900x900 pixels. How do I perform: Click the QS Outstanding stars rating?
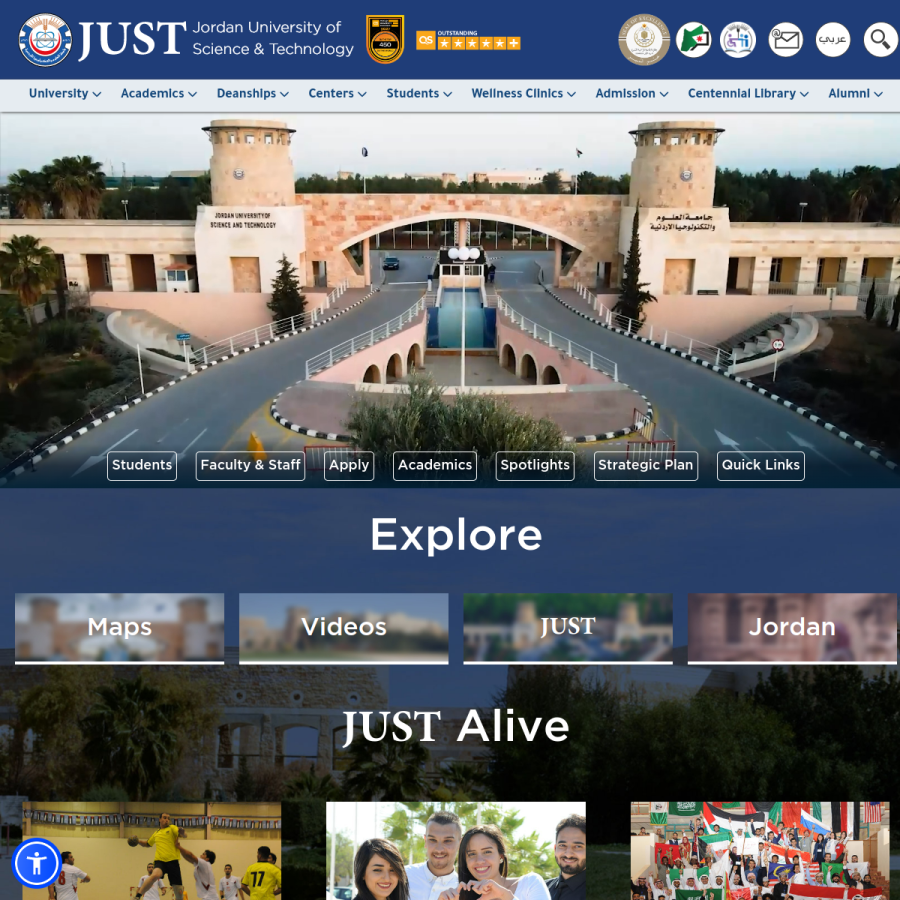point(468,40)
